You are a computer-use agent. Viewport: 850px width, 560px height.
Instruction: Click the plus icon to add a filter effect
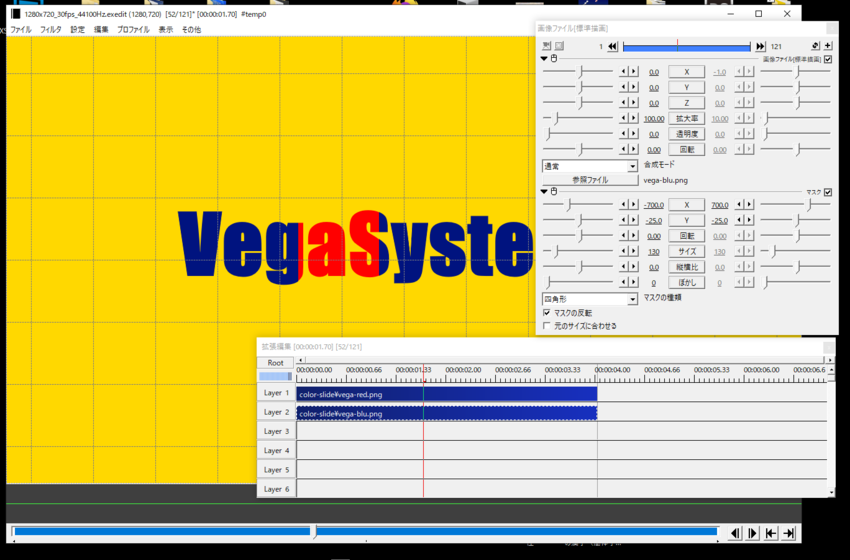coord(828,46)
